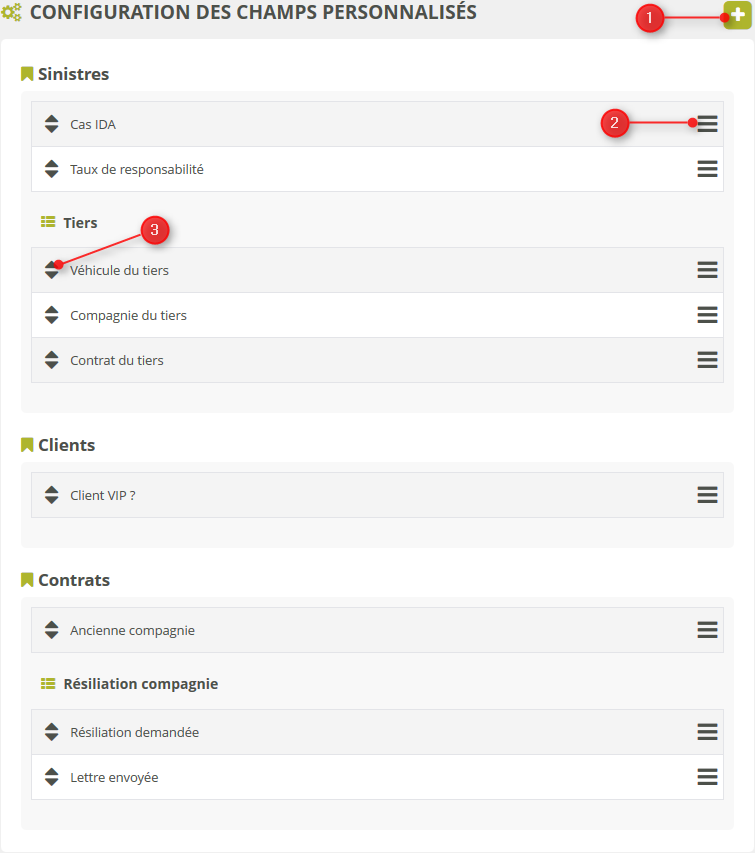Open menu icon for Taux de responsabilité

pyautogui.click(x=707, y=169)
